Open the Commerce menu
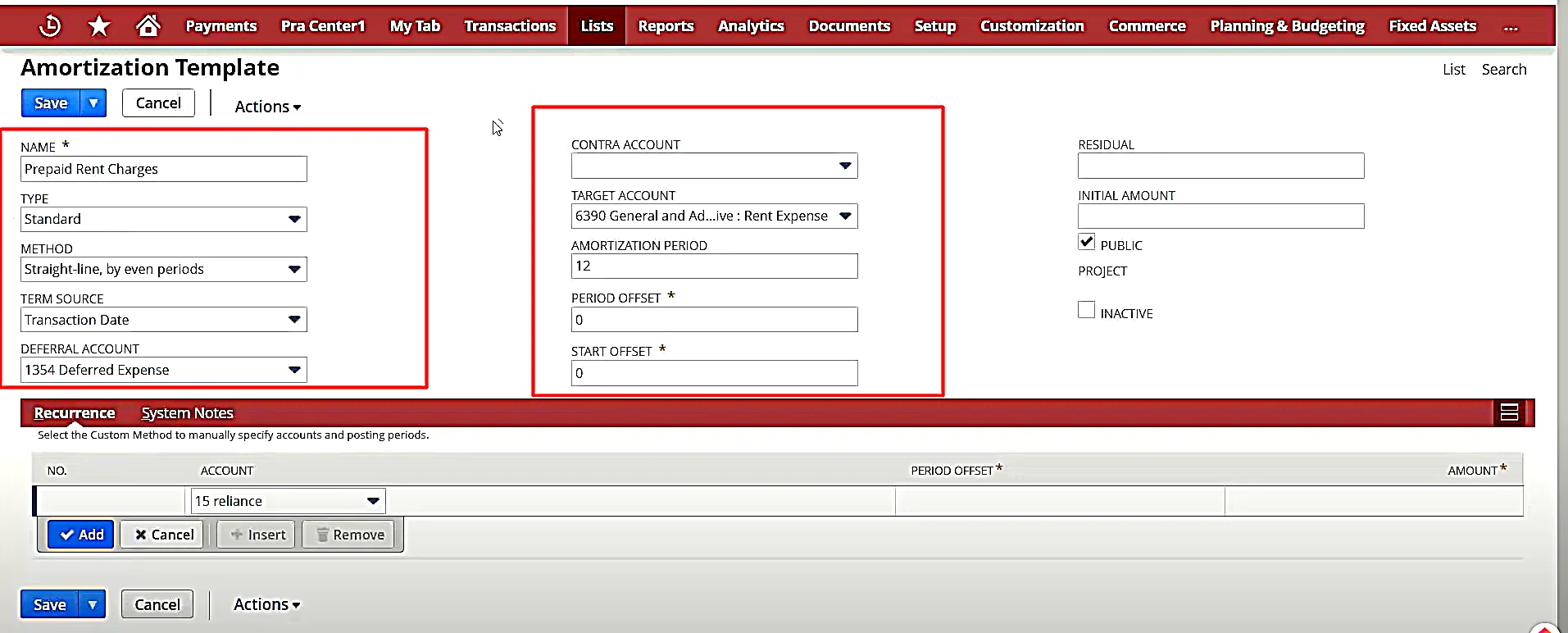This screenshot has height=633, width=1568. pyautogui.click(x=1147, y=26)
